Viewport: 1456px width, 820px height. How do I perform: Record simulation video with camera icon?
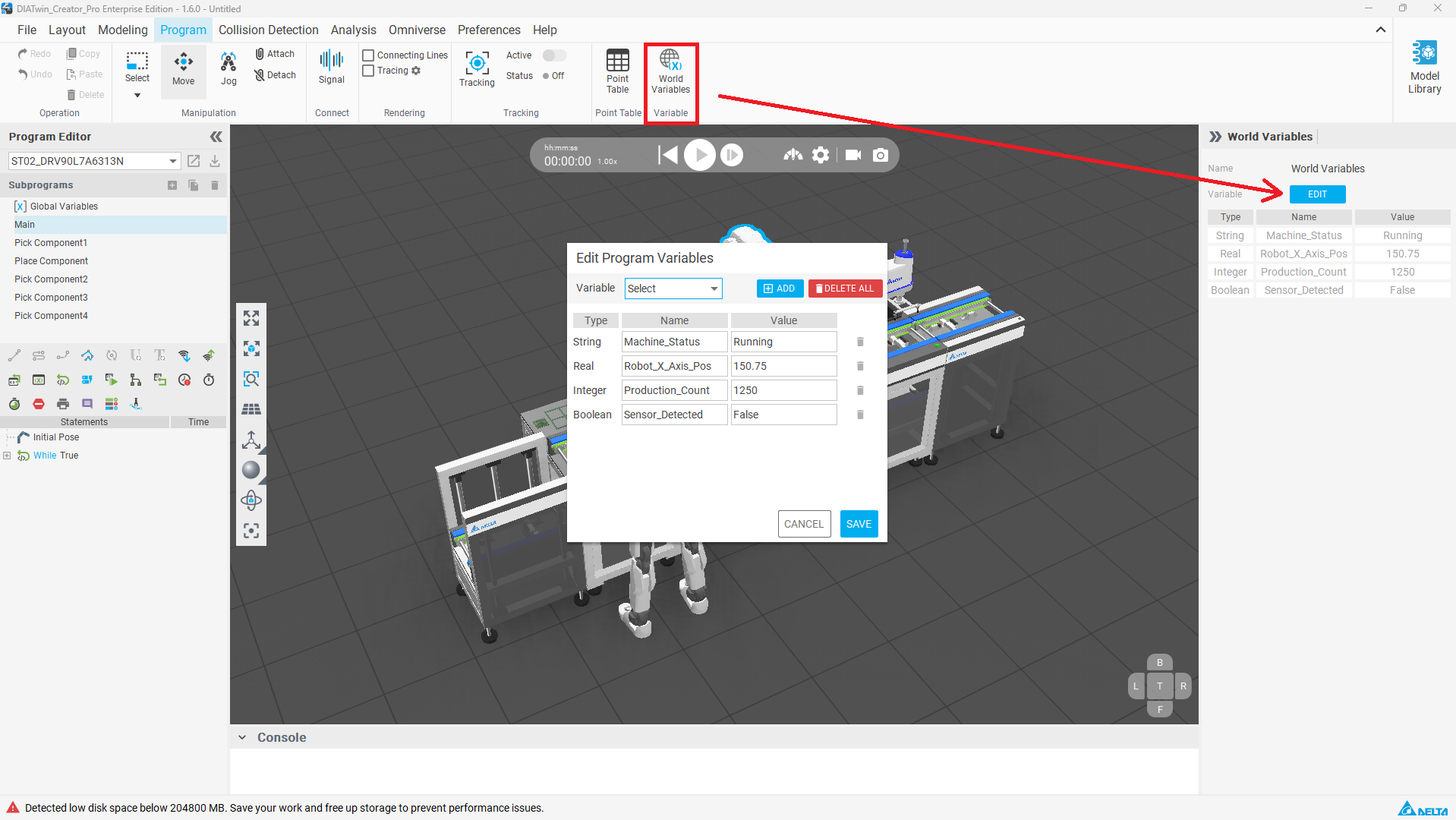pos(853,155)
